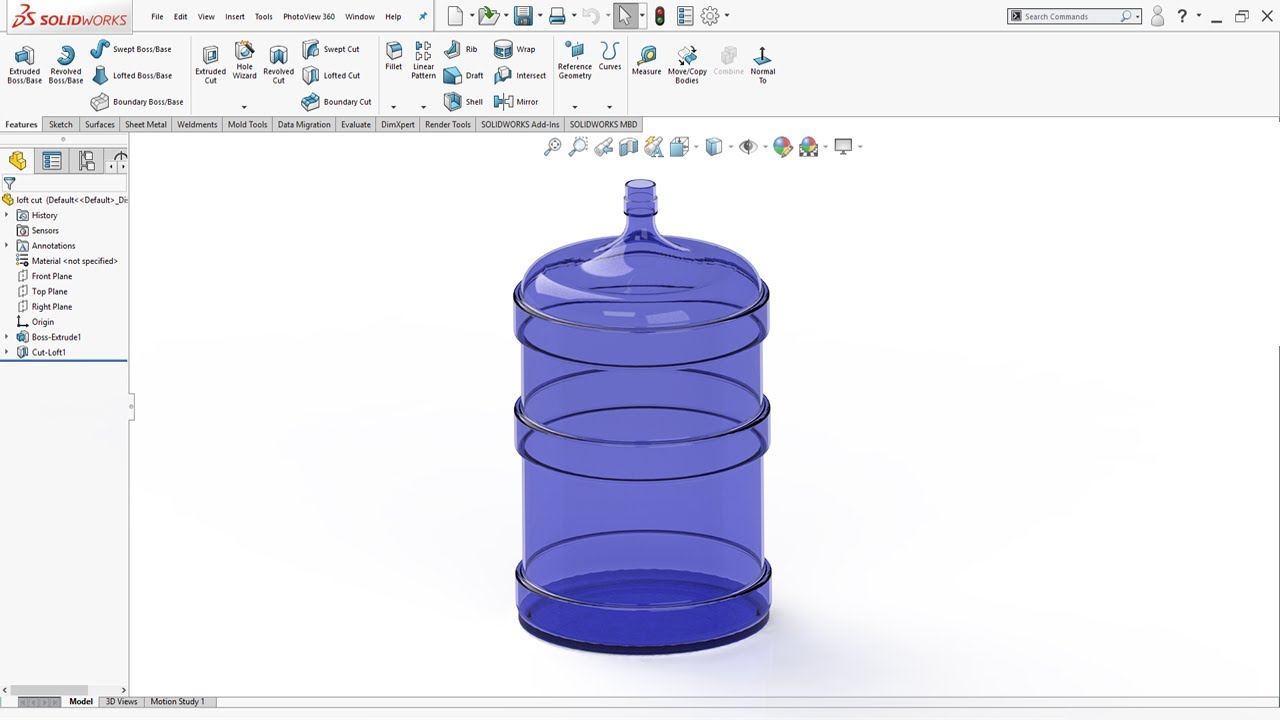Screen dimensions: 1280x720
Task: Expand the Annotations tree node
Action: [x=7, y=245]
